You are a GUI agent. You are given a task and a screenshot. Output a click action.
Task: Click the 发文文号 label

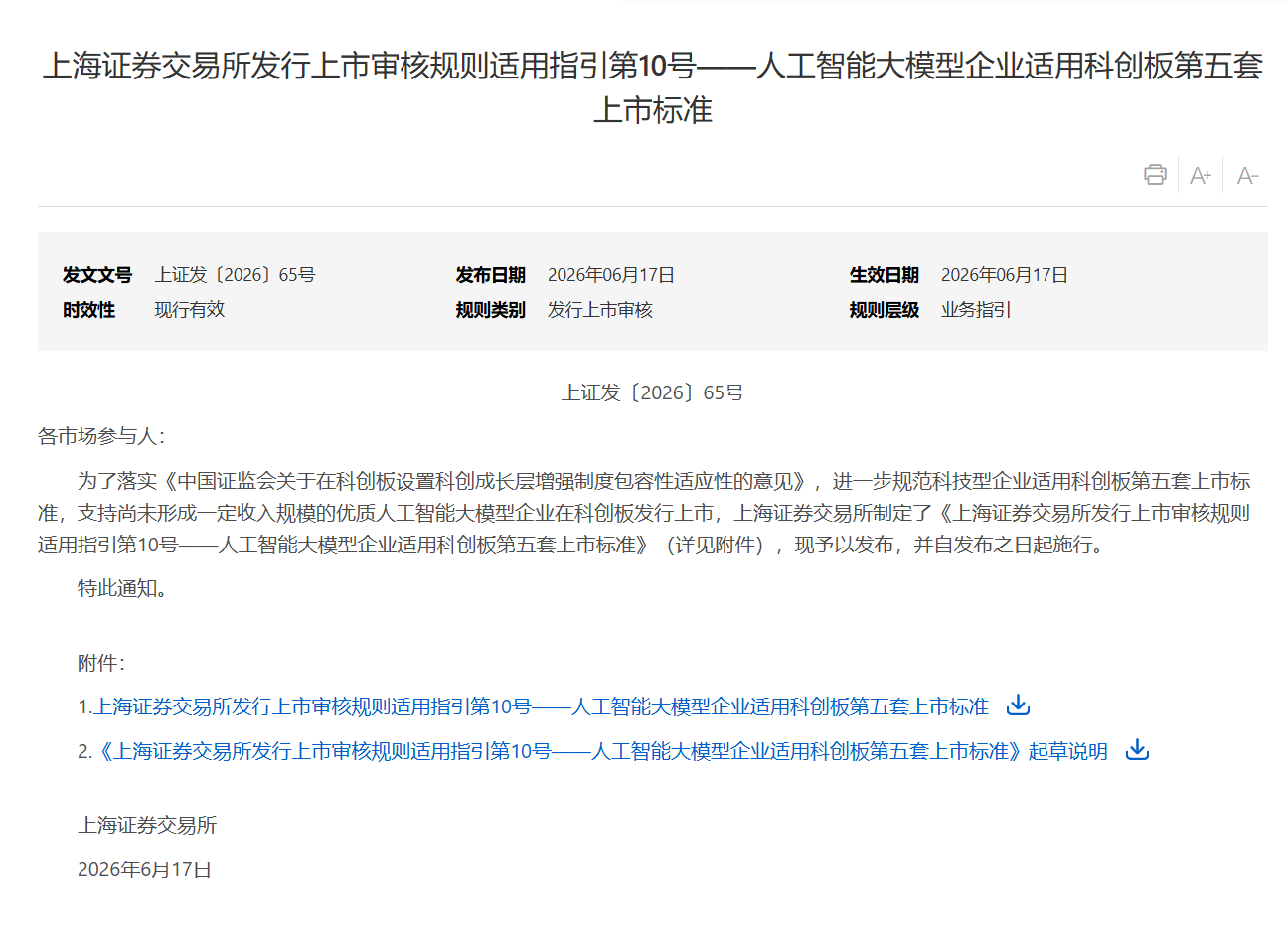(x=97, y=275)
